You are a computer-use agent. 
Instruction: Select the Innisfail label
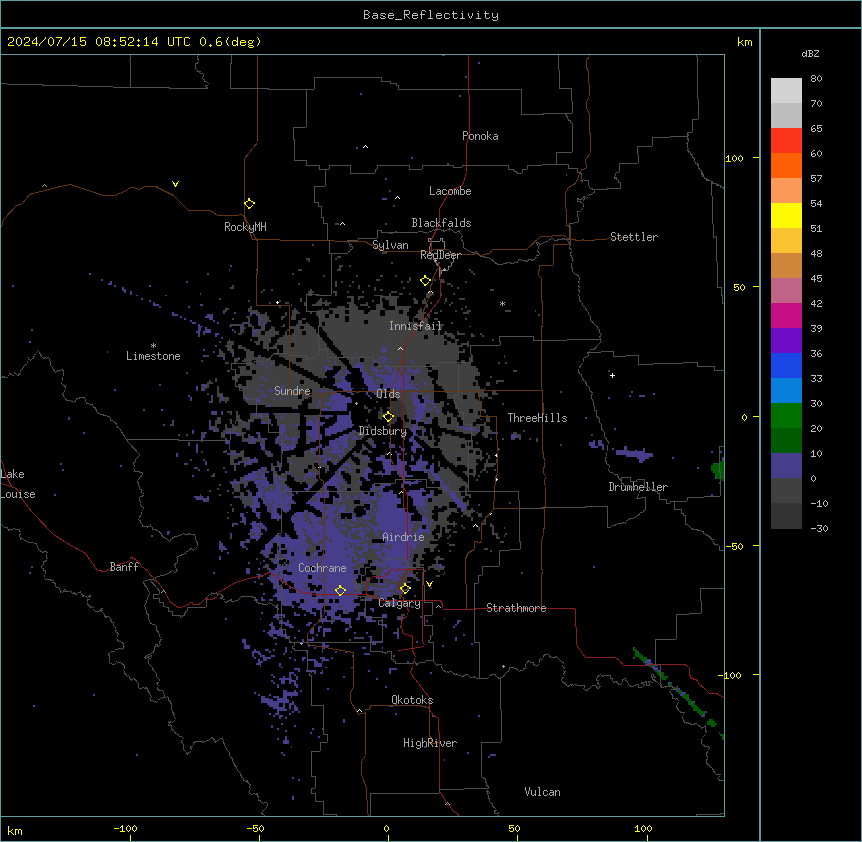tap(415, 326)
